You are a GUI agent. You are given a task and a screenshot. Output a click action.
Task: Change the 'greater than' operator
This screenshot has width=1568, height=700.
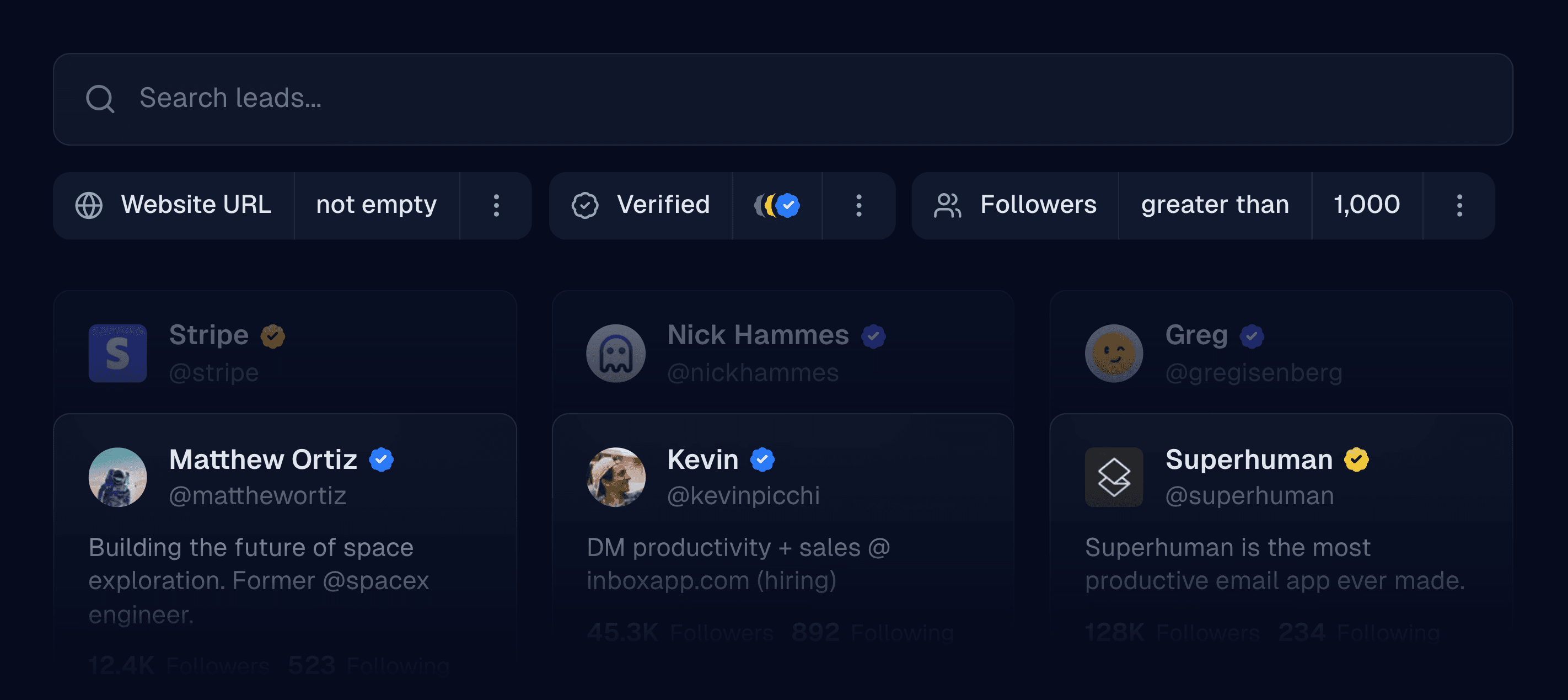[x=1215, y=205]
